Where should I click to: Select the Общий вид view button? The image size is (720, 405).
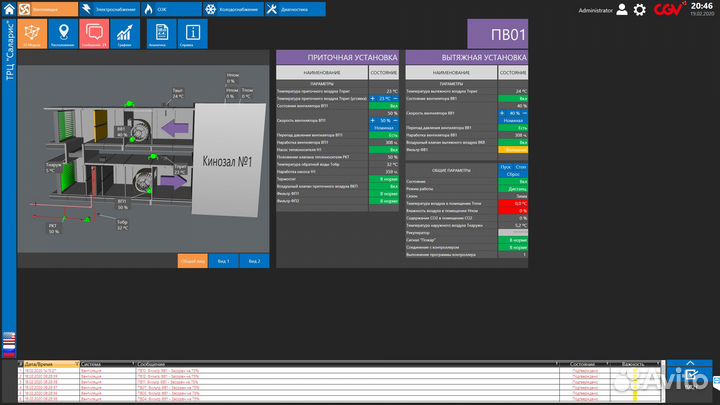pyautogui.click(x=192, y=261)
